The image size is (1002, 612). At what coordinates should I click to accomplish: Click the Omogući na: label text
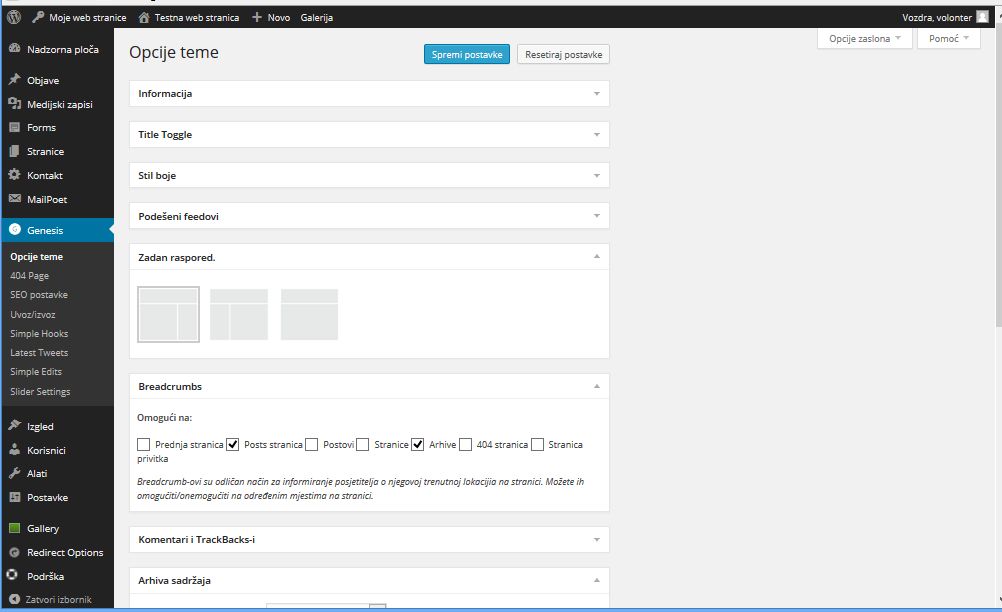pos(164,417)
